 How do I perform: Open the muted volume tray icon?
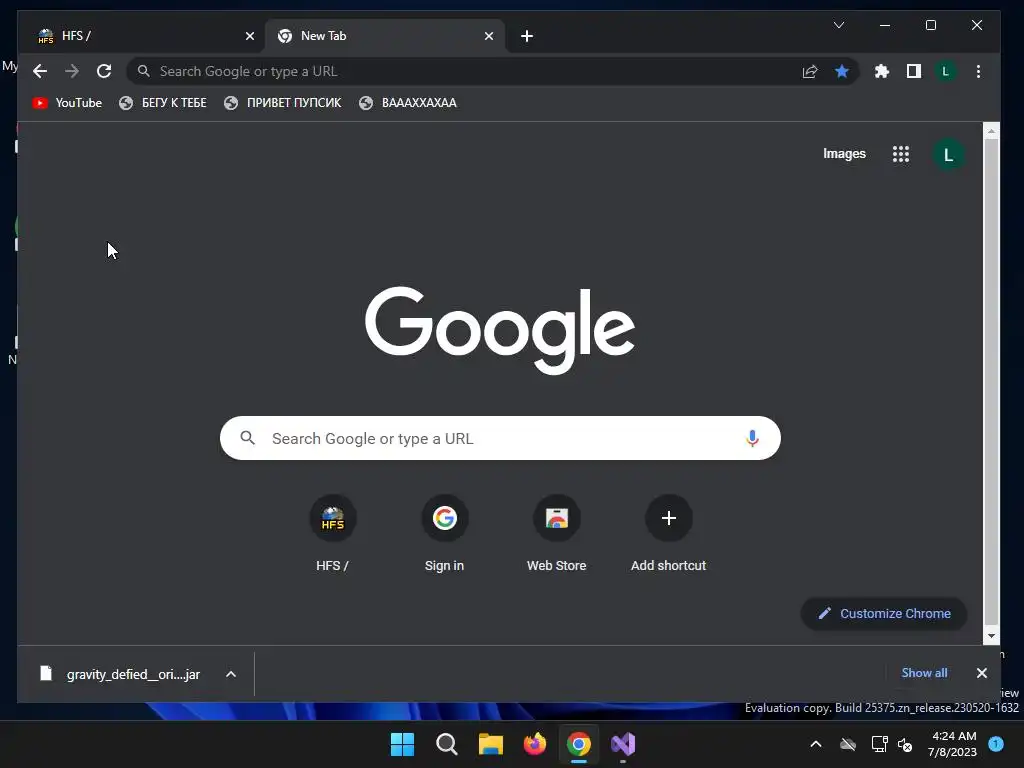pyautogui.click(x=905, y=744)
